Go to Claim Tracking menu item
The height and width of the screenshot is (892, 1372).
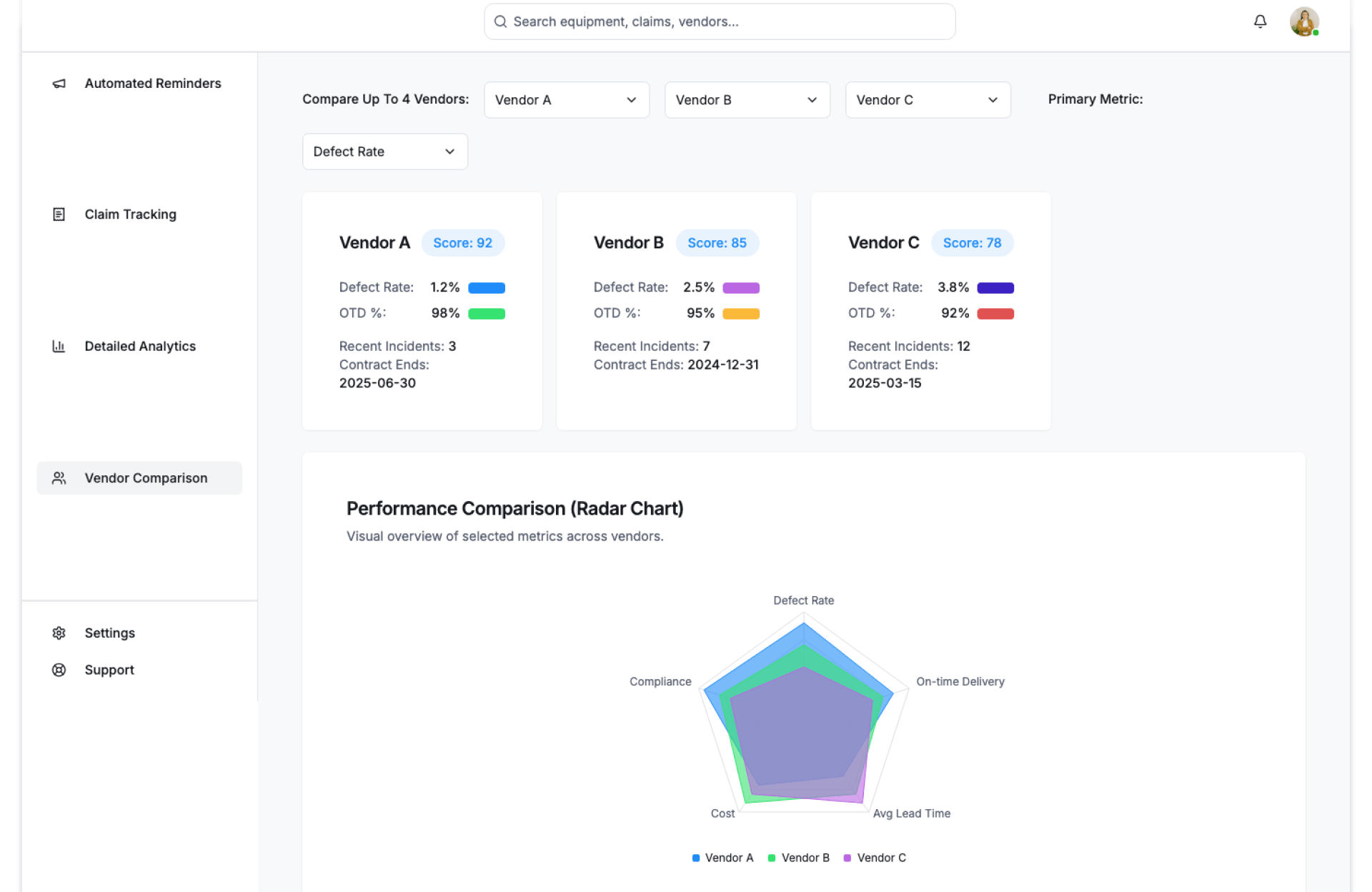click(130, 214)
